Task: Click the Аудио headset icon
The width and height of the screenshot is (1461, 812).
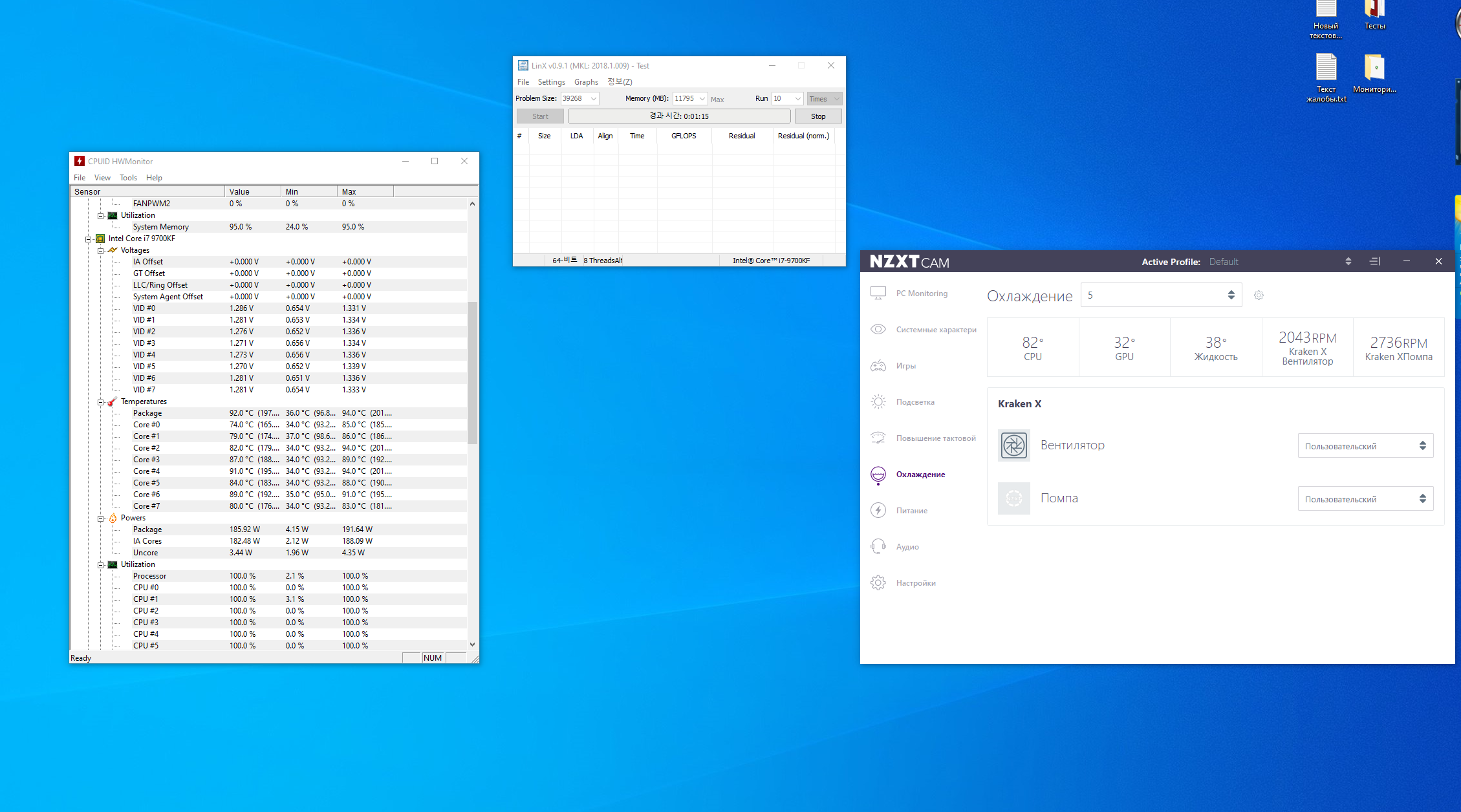Action: pyautogui.click(x=878, y=546)
